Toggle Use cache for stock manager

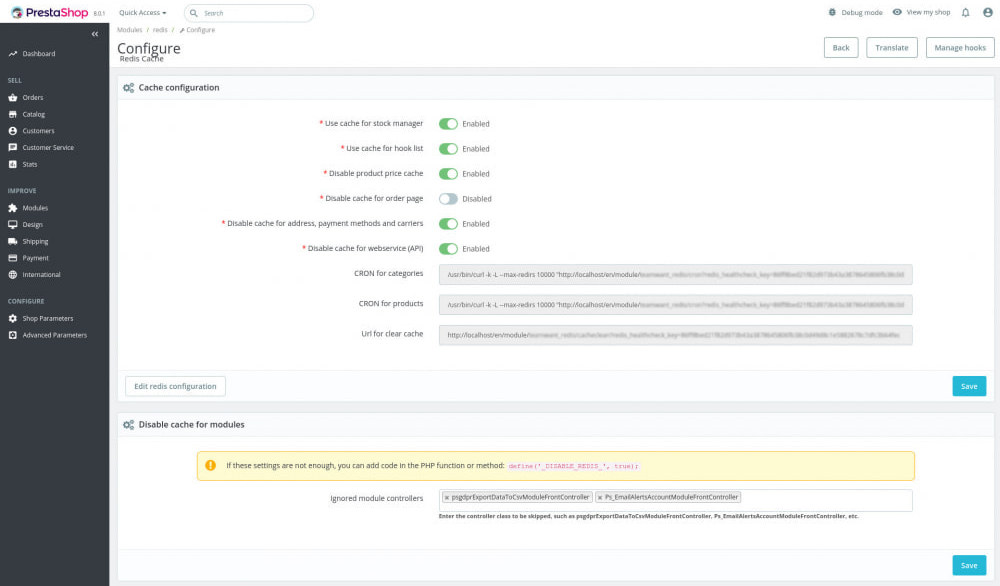(448, 124)
